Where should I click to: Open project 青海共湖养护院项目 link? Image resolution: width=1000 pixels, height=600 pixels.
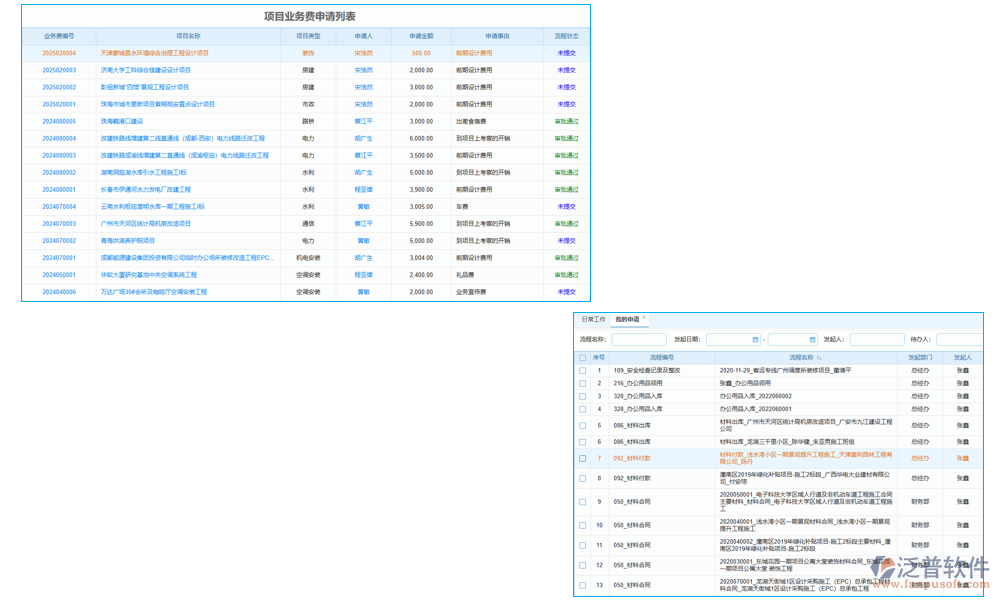tap(128, 240)
